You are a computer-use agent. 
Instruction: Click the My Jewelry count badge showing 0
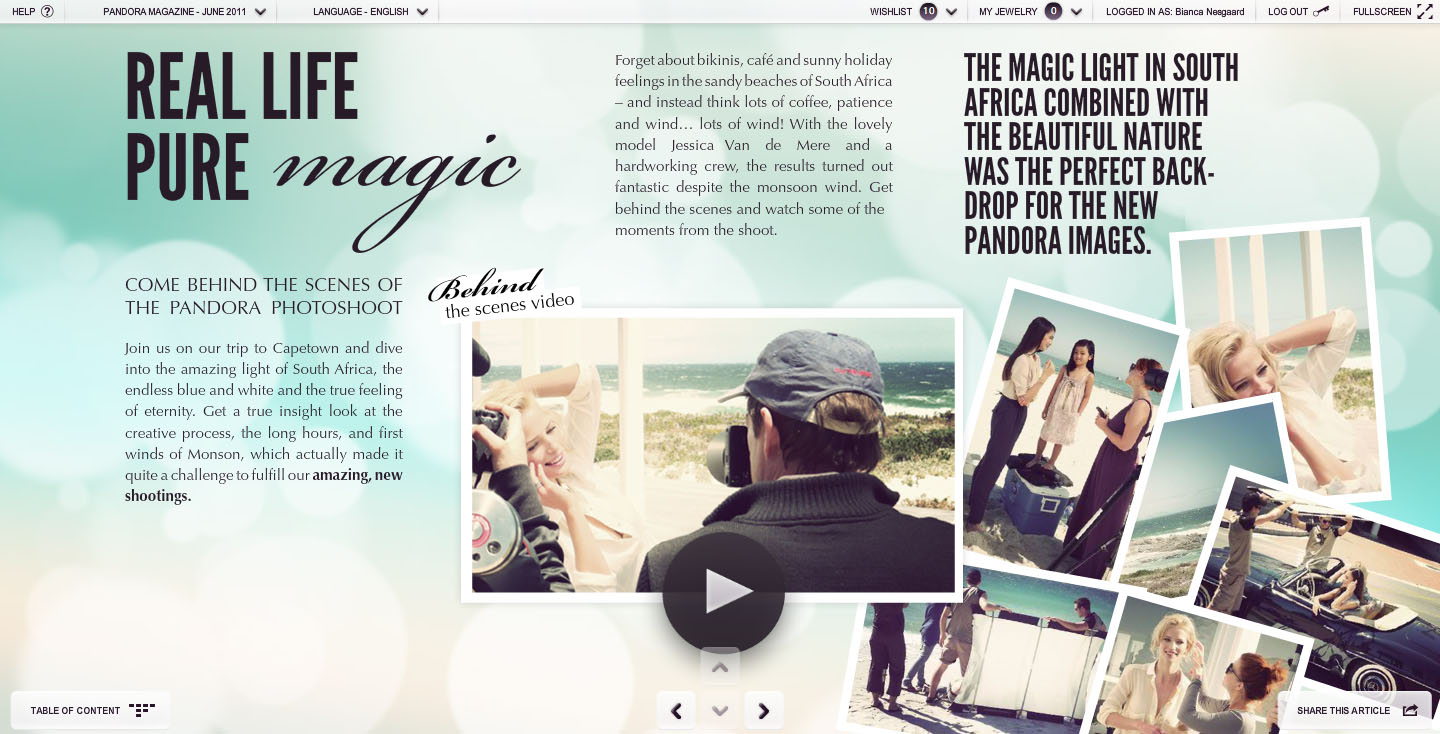coord(1053,12)
